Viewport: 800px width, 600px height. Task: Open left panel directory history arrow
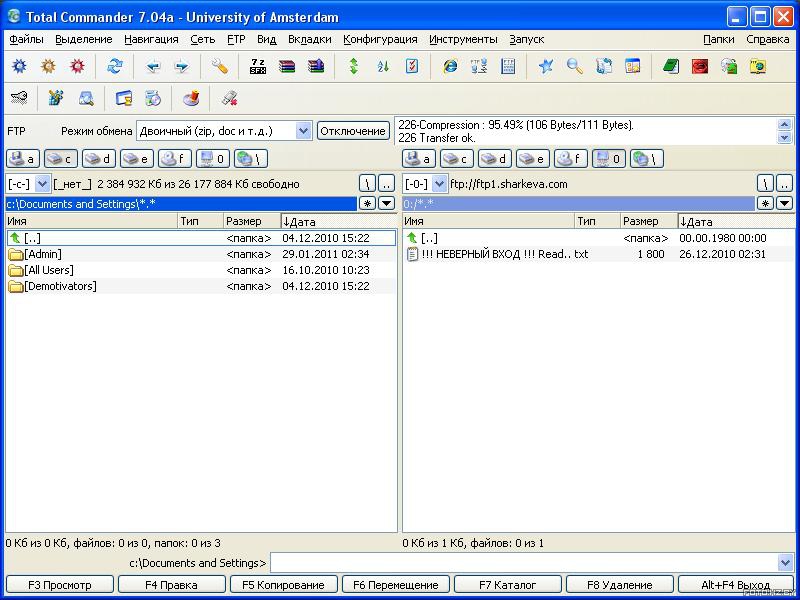387,204
